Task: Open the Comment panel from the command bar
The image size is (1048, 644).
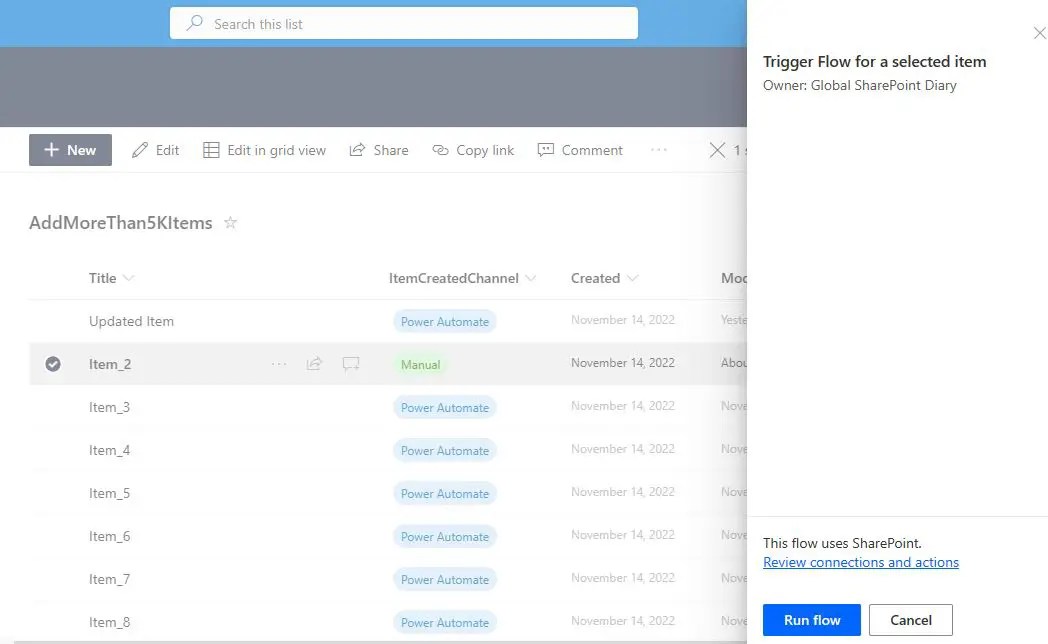Action: coord(545,150)
